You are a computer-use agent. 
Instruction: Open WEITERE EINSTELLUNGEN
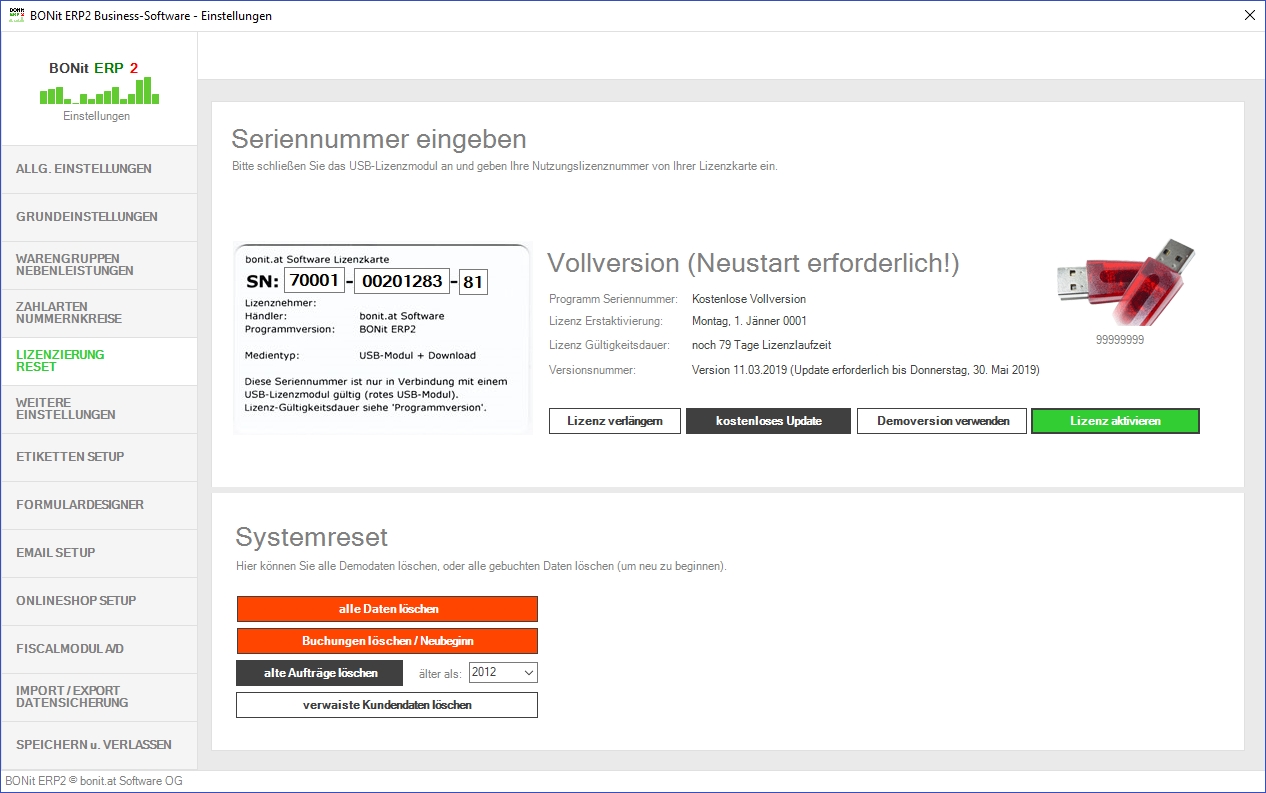(x=99, y=409)
